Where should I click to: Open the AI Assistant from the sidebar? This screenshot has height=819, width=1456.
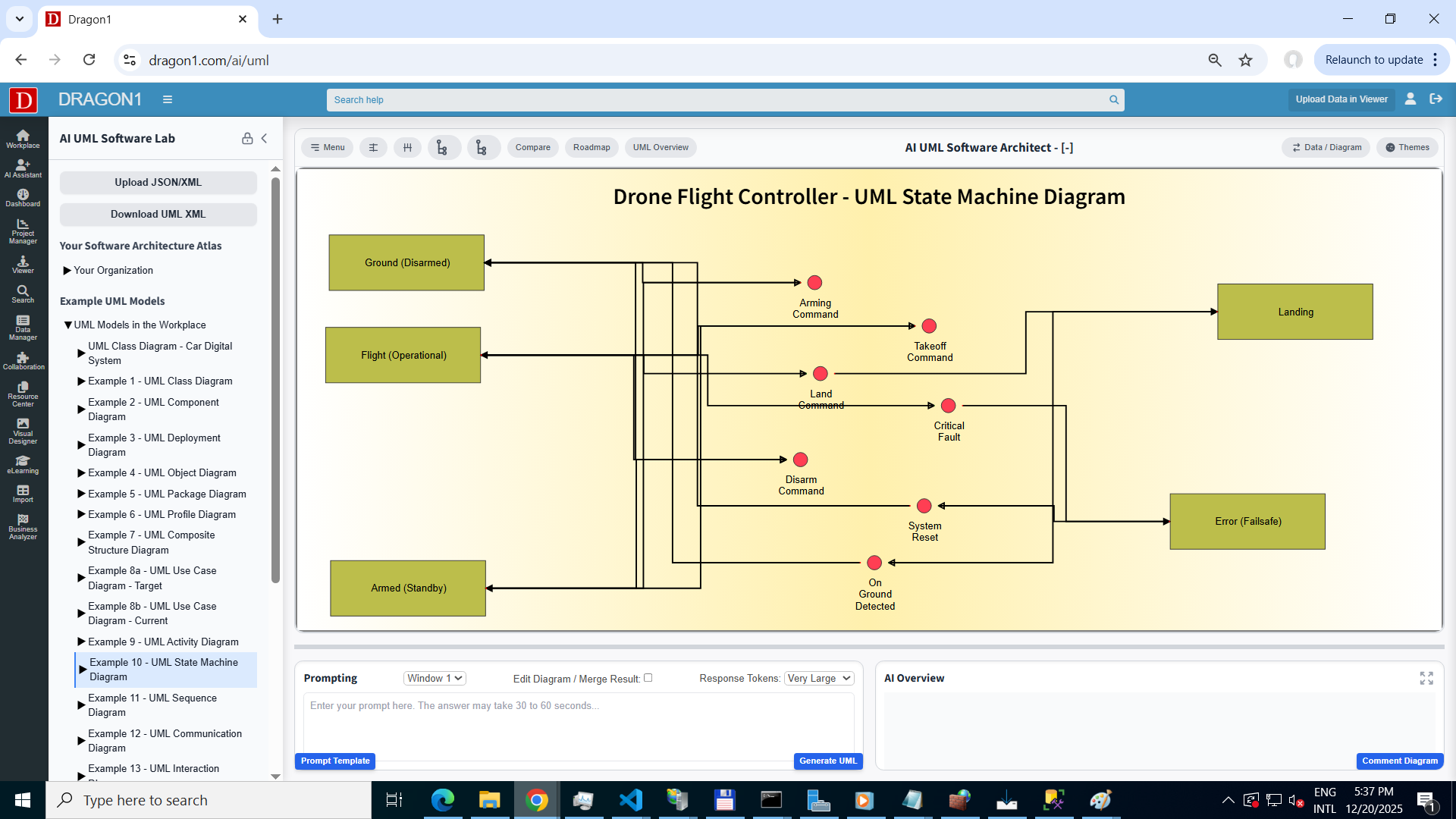23,168
